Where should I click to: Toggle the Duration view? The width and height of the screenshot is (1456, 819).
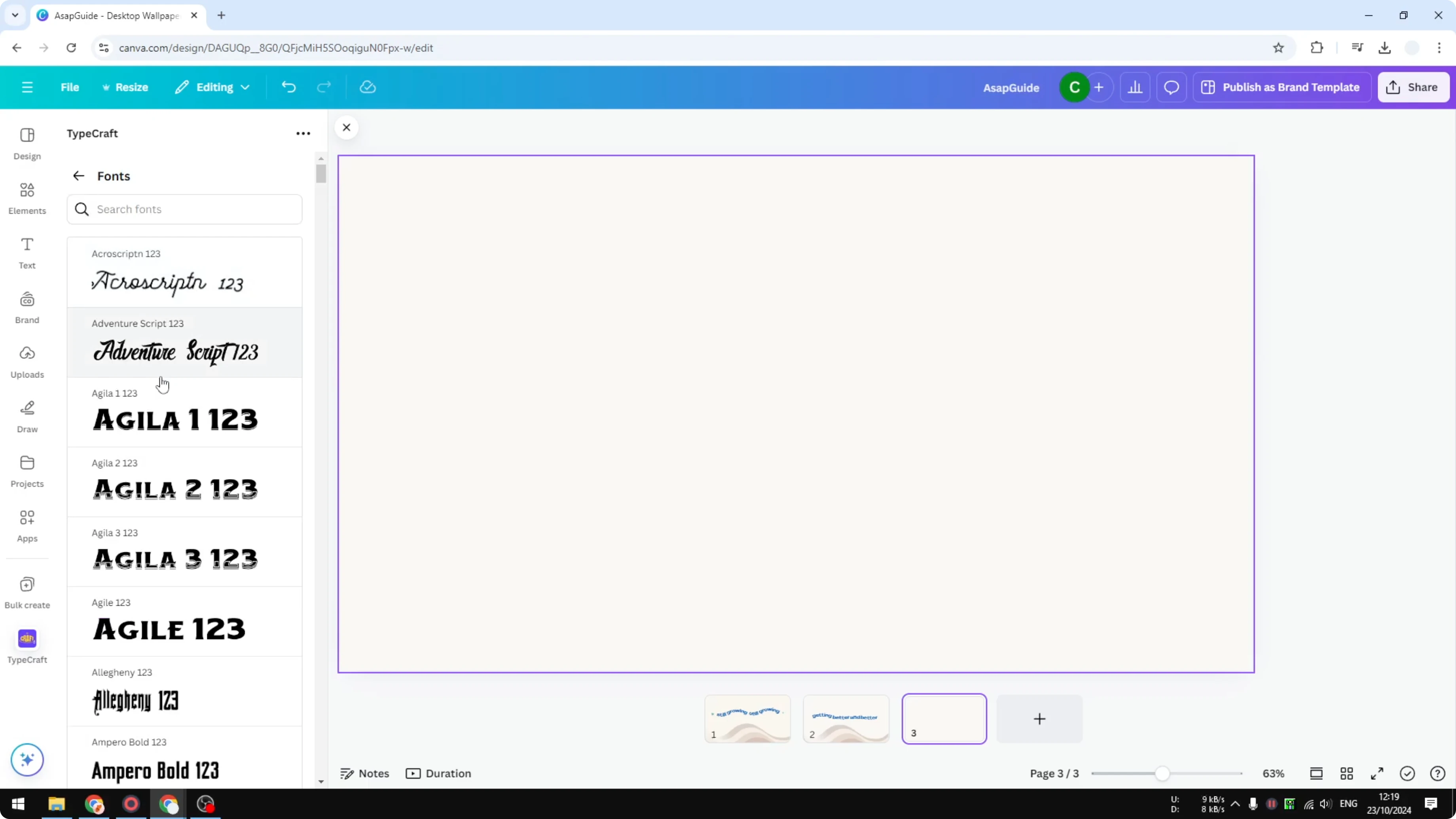pos(439,773)
